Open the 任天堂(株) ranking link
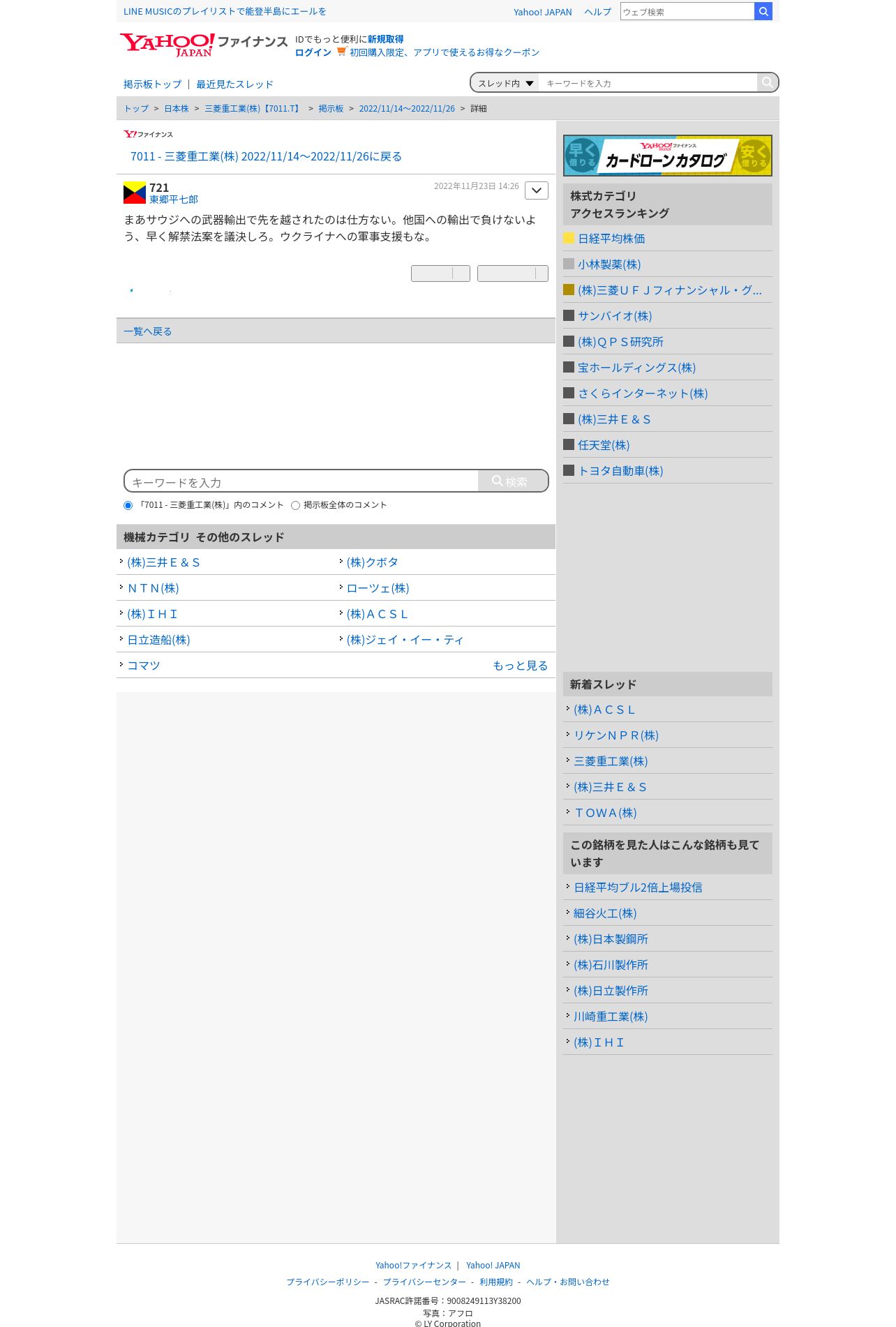896x1327 pixels. click(x=604, y=445)
